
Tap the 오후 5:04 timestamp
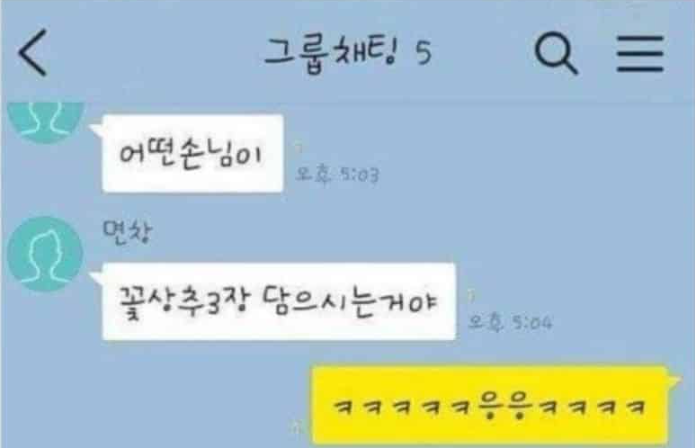click(x=510, y=322)
